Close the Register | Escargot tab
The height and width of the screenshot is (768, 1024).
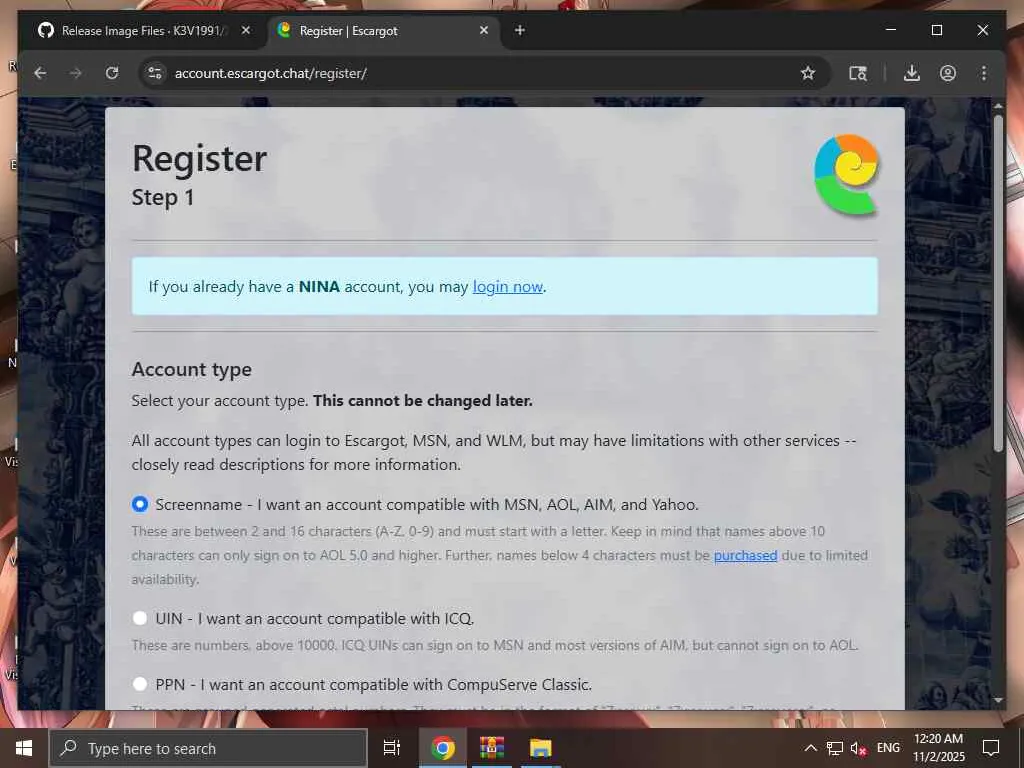484,30
